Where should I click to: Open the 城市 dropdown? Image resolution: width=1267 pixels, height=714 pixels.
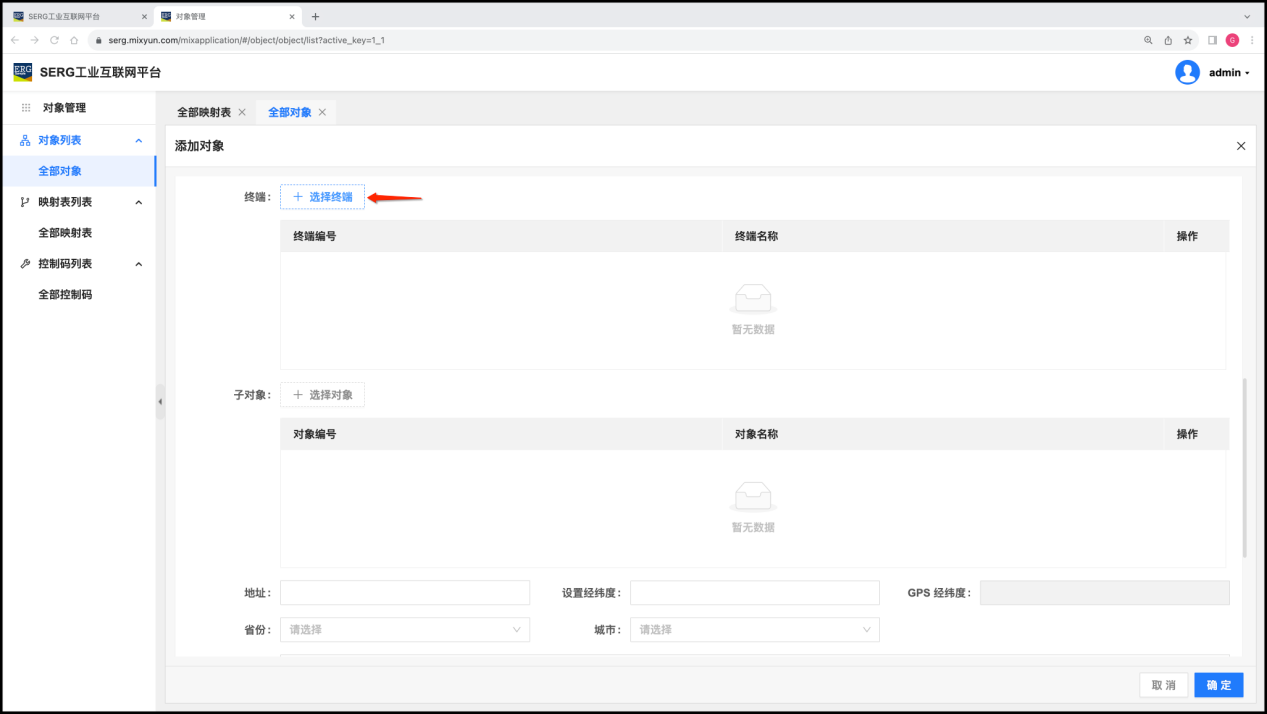754,630
